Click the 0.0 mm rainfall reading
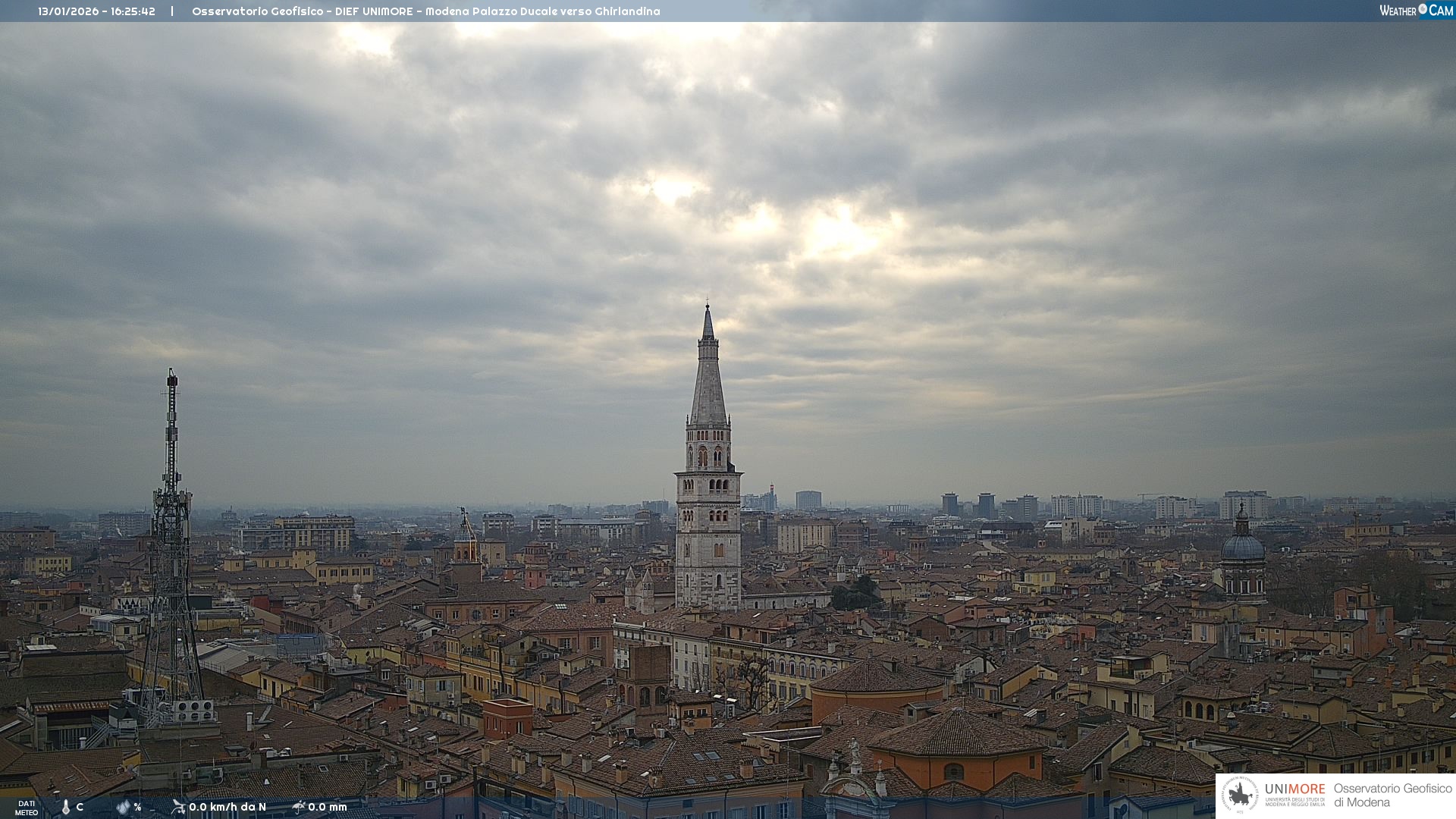The height and width of the screenshot is (819, 1456). pyautogui.click(x=328, y=807)
